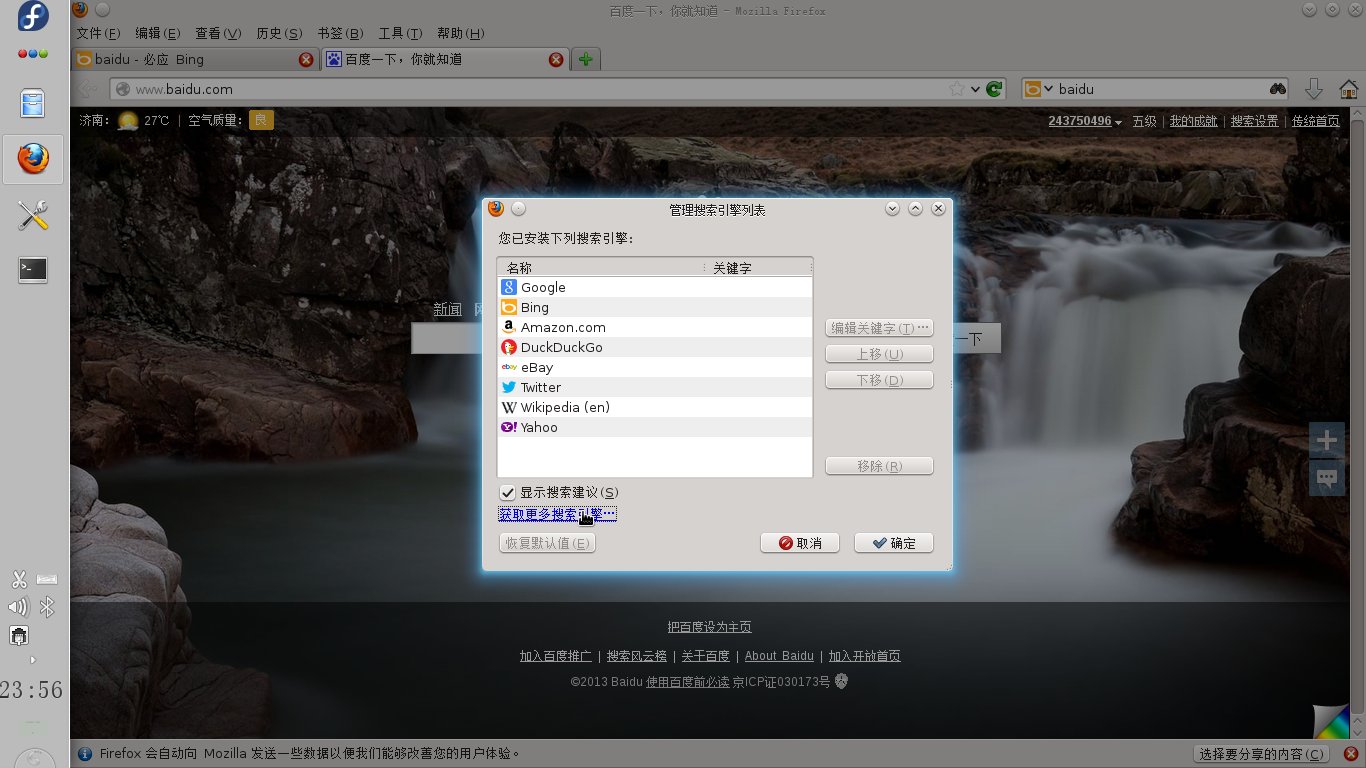Reload the page with the refresh icon

pyautogui.click(x=994, y=89)
